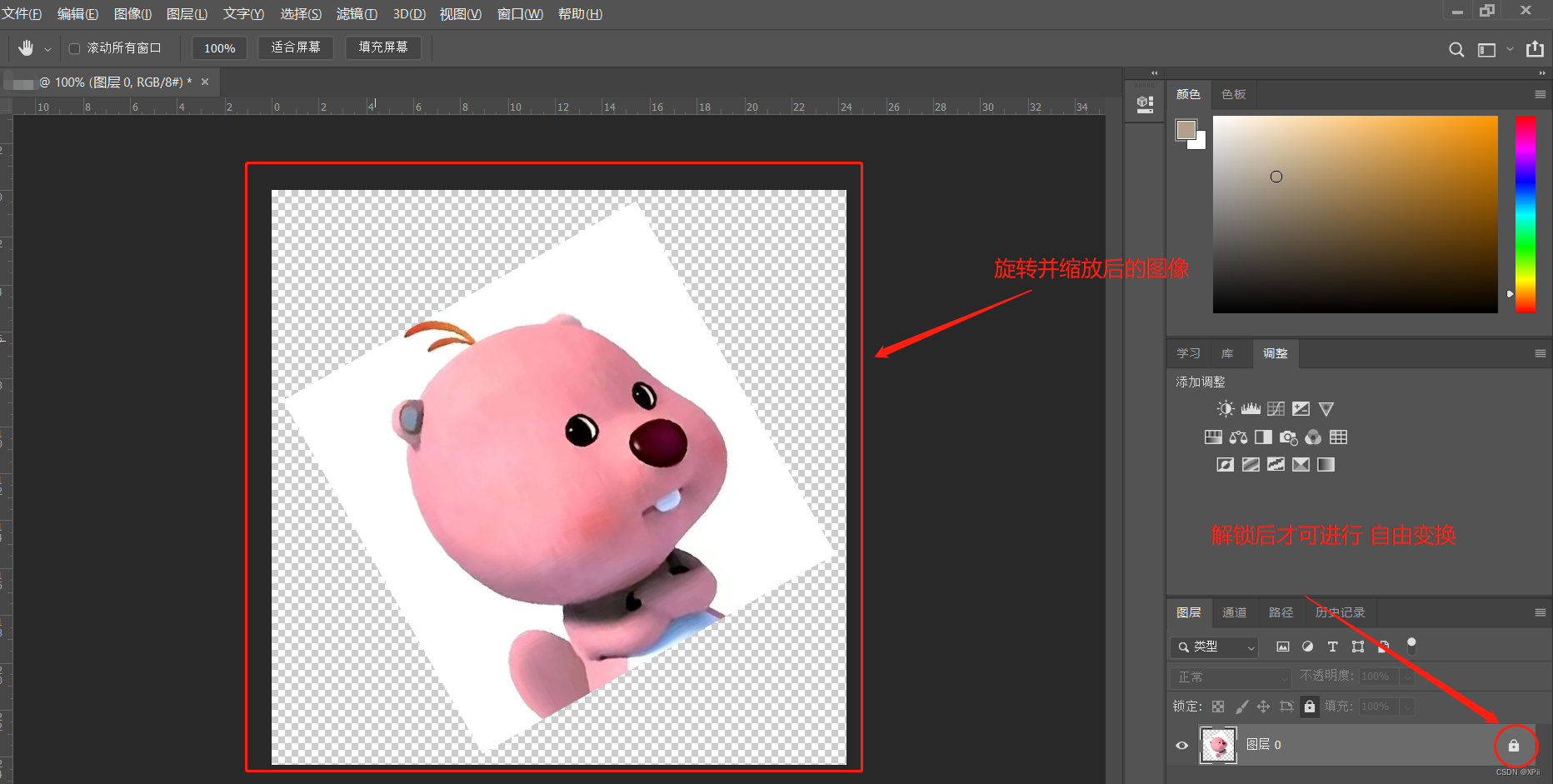The image size is (1553, 784).
Task: Close the 图层 0 document tab
Action: point(205,82)
